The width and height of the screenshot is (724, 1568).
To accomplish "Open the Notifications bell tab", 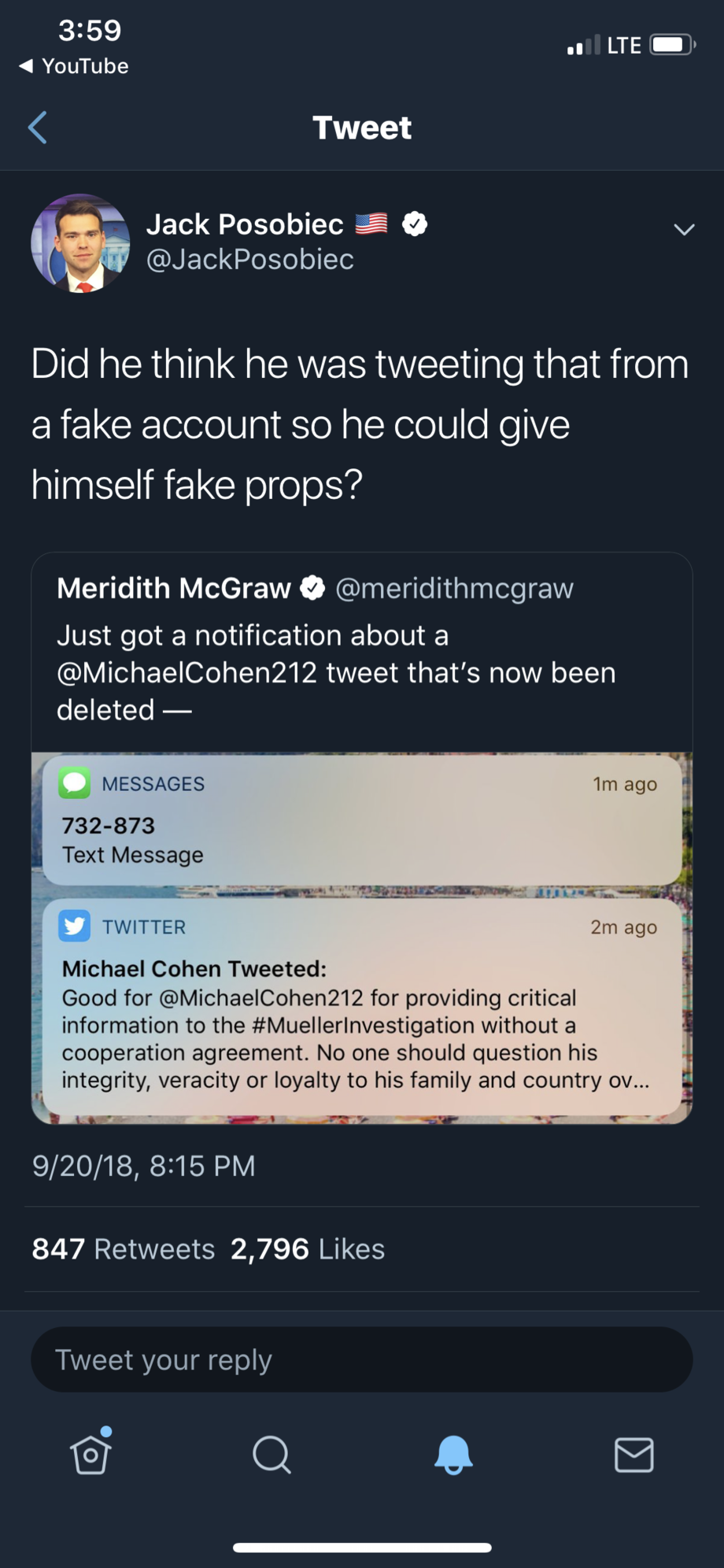I will coord(453,1454).
